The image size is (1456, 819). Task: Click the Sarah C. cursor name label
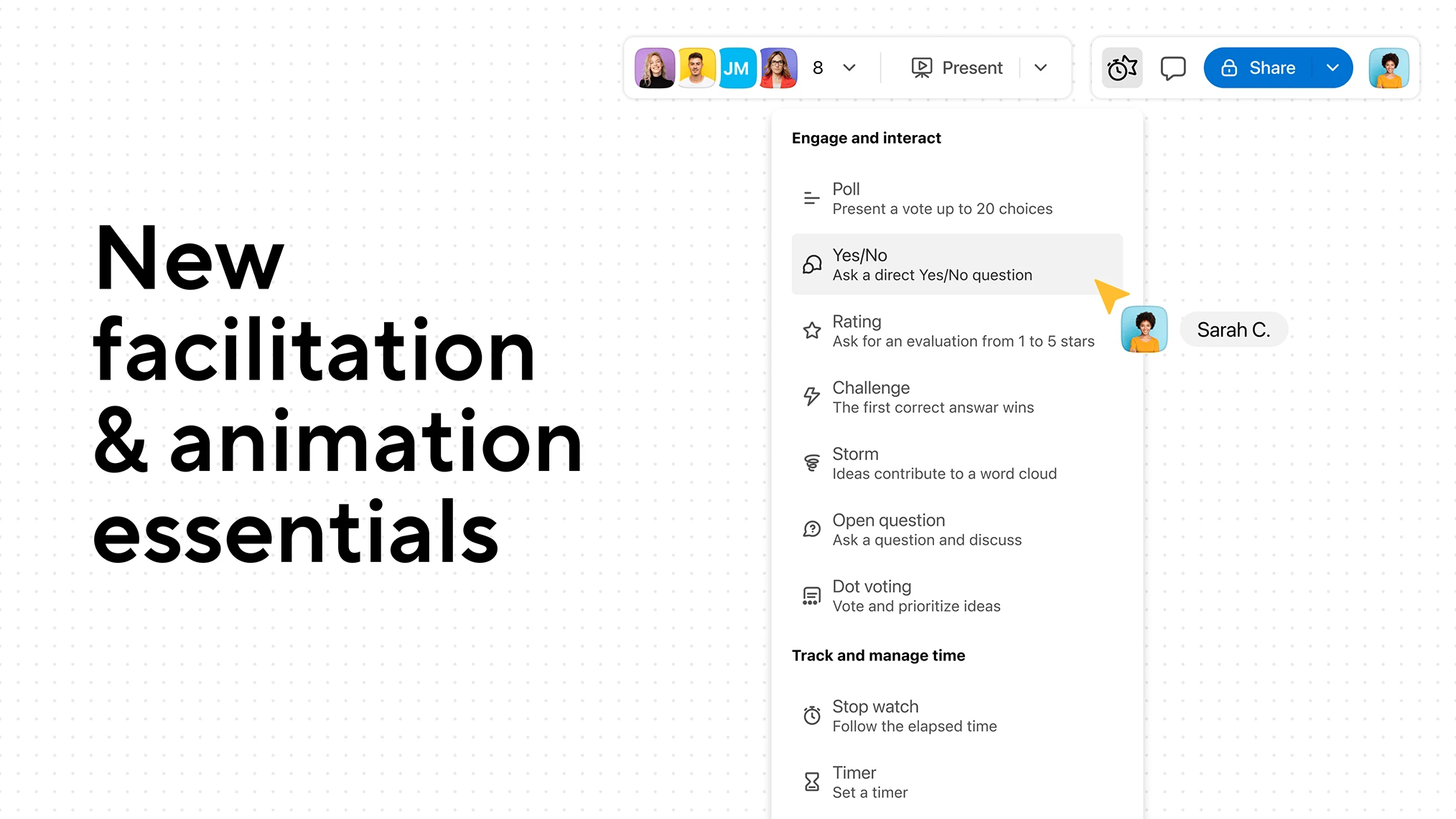click(1233, 329)
